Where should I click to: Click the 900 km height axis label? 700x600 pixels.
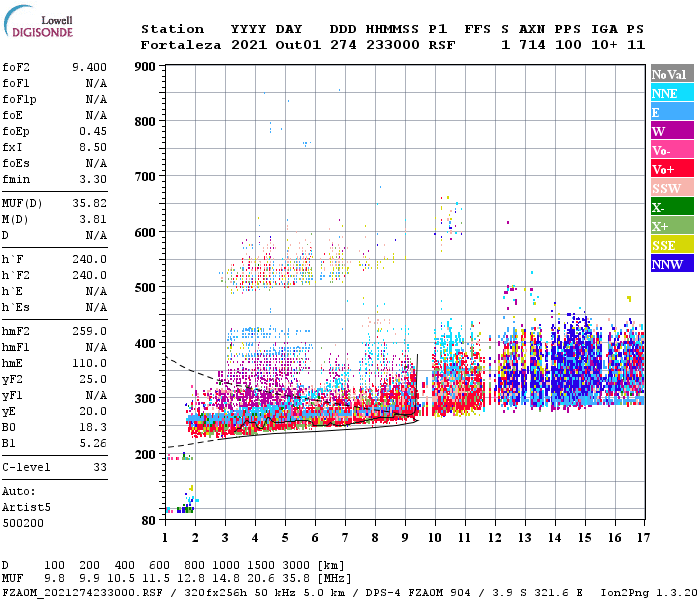coord(145,67)
